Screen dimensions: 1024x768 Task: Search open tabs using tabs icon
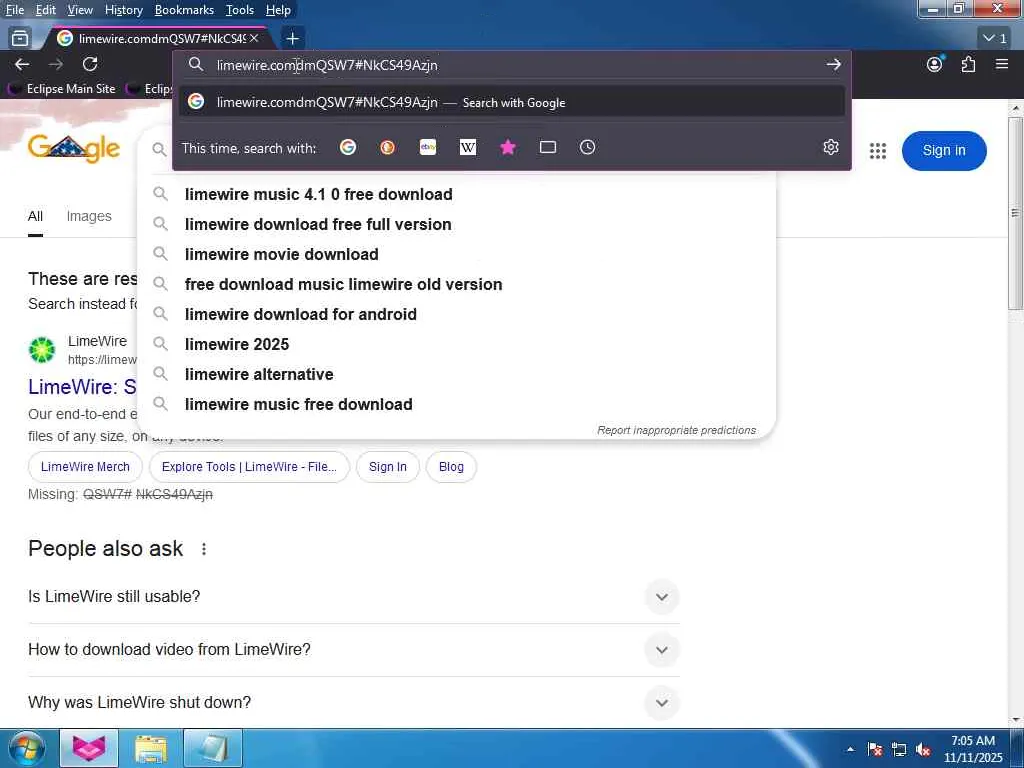[x=548, y=148]
